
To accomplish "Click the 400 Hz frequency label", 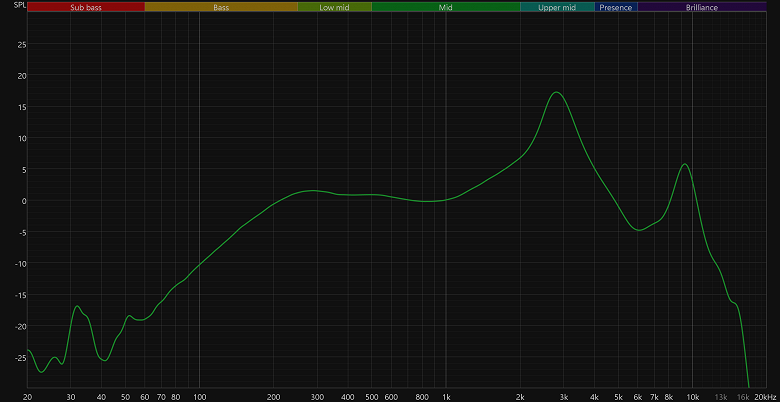I will pos(348,397).
